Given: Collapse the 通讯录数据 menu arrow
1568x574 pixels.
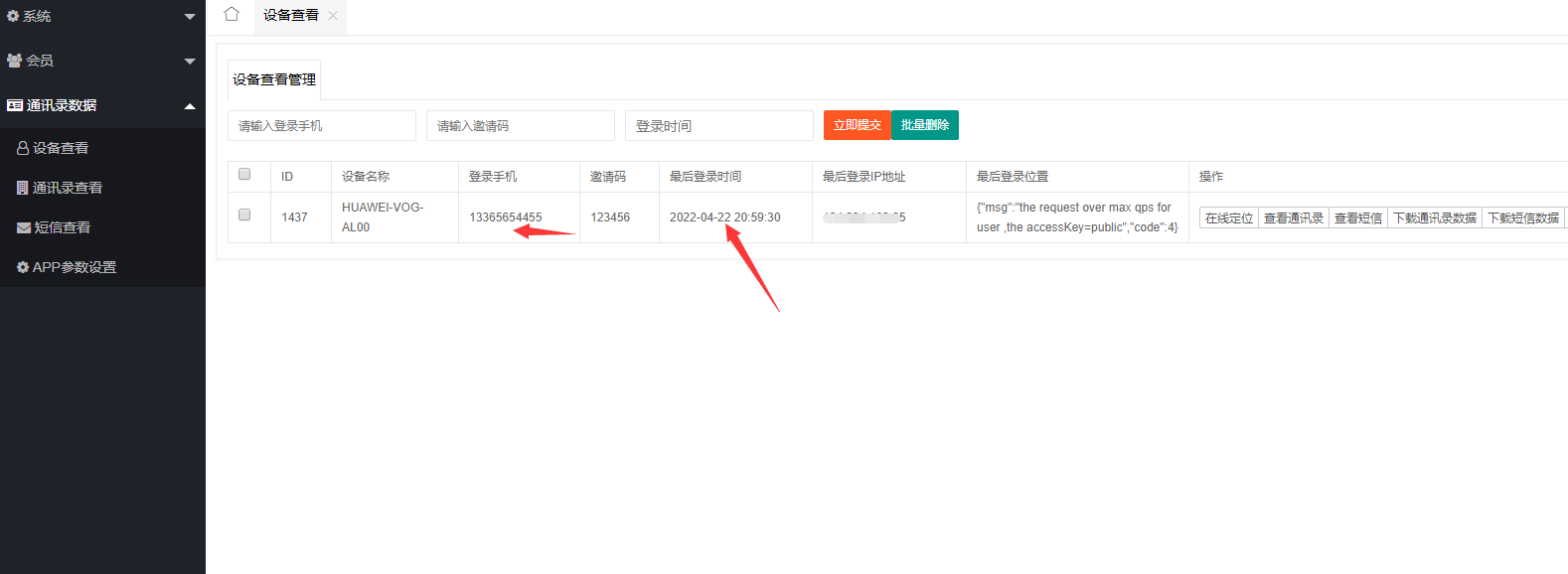Looking at the screenshot, I should 190,106.
